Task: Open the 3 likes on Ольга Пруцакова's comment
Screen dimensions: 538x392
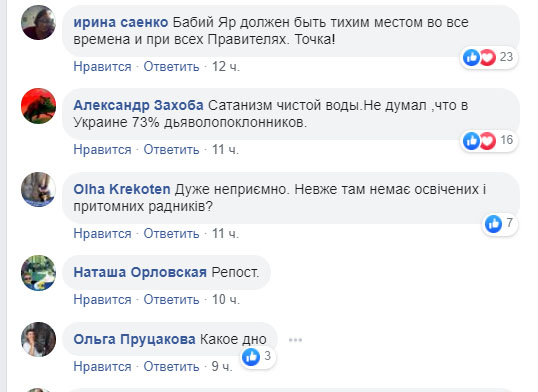Action: [x=257, y=357]
